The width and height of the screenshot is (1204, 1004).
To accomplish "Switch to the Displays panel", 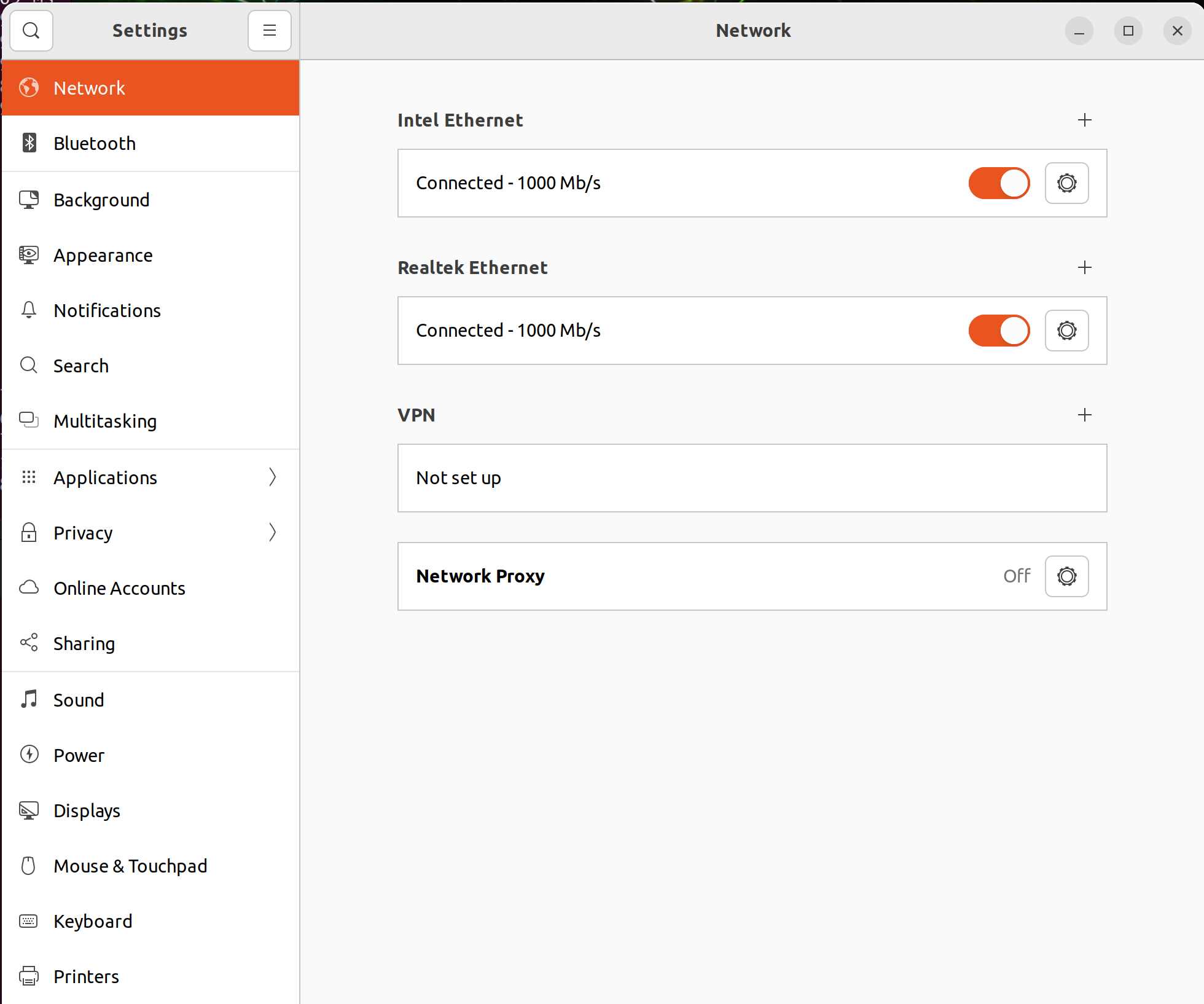I will pos(87,810).
